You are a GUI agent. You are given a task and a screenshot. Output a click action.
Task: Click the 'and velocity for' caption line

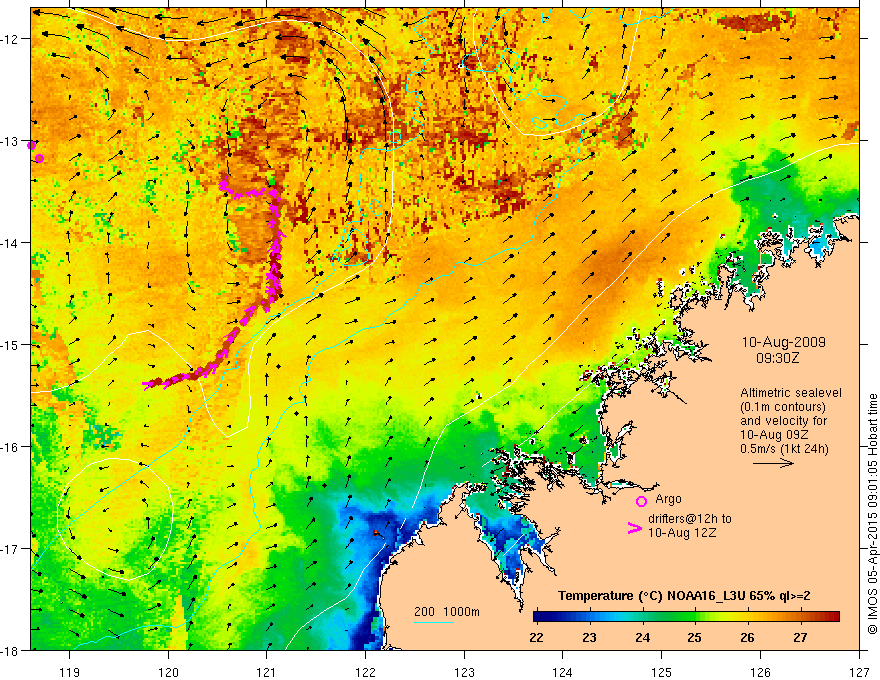click(783, 420)
